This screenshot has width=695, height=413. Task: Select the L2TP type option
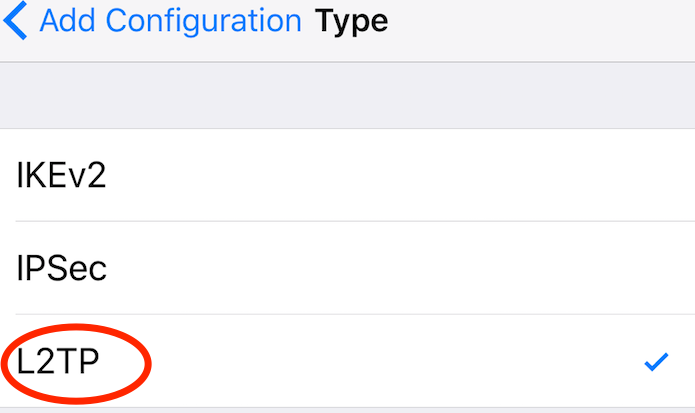[x=58, y=363]
